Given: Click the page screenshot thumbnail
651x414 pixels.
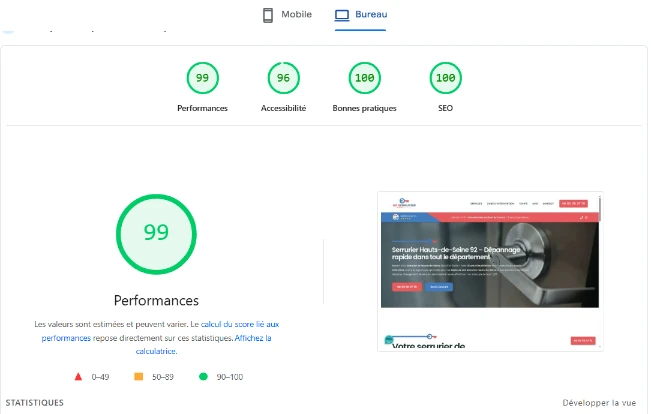Looking at the screenshot, I should click(490, 272).
